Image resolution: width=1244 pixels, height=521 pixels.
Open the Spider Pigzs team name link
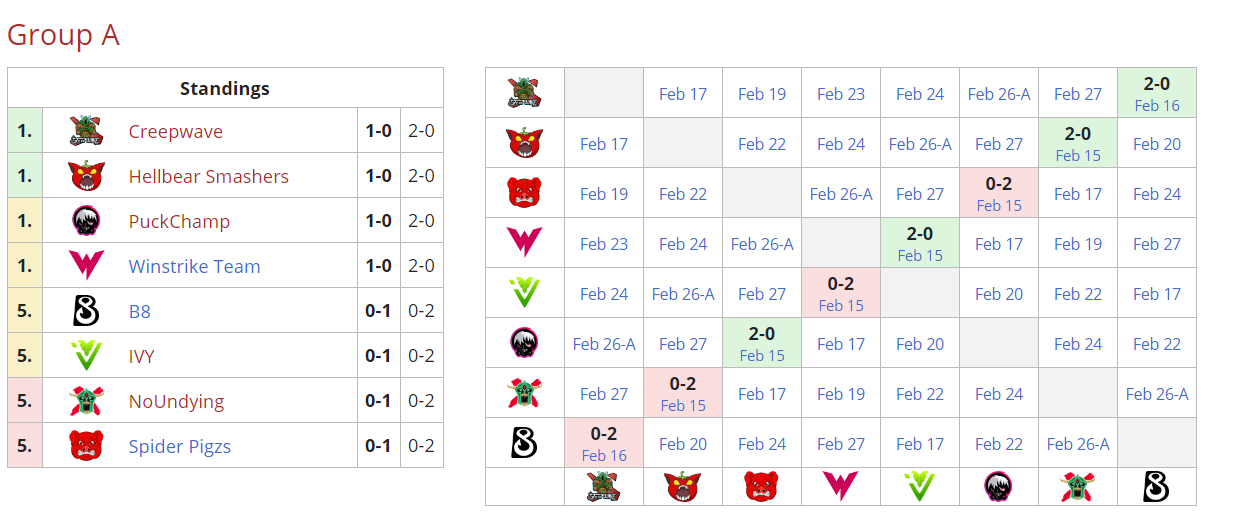pos(179,447)
